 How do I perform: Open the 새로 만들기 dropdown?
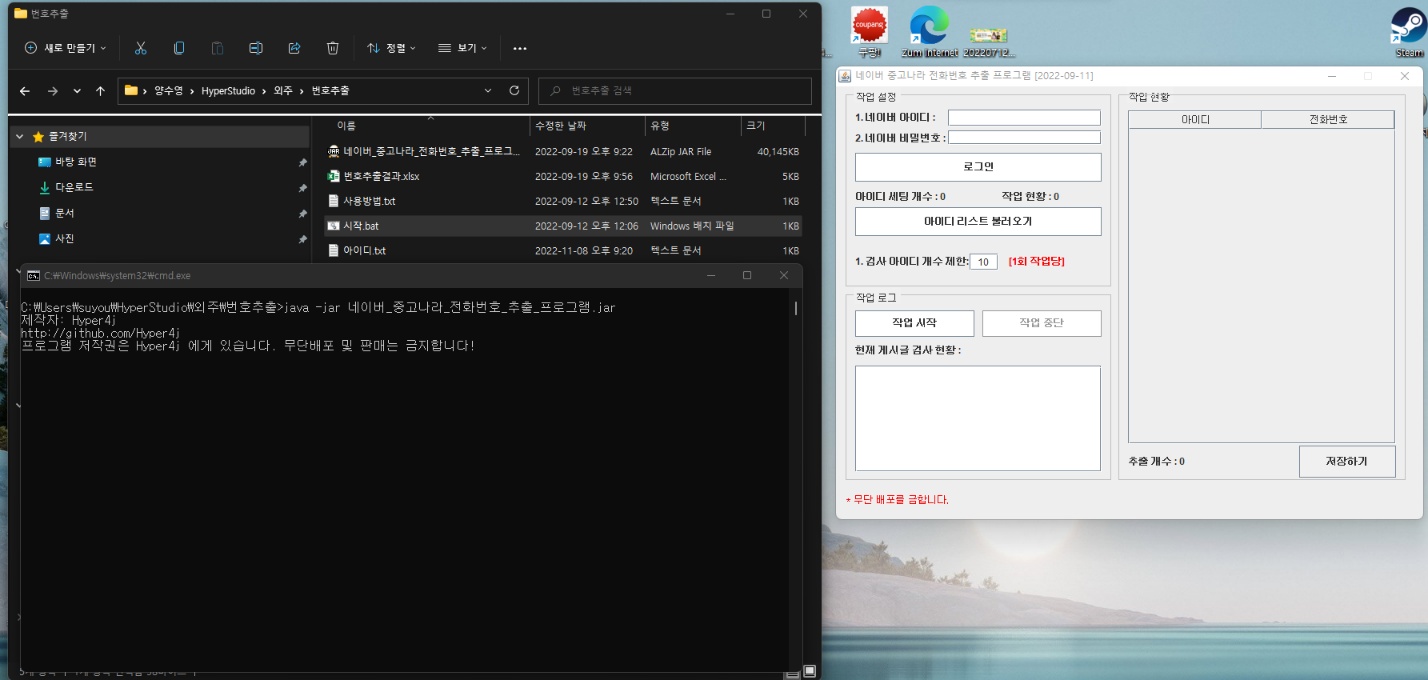(64, 48)
